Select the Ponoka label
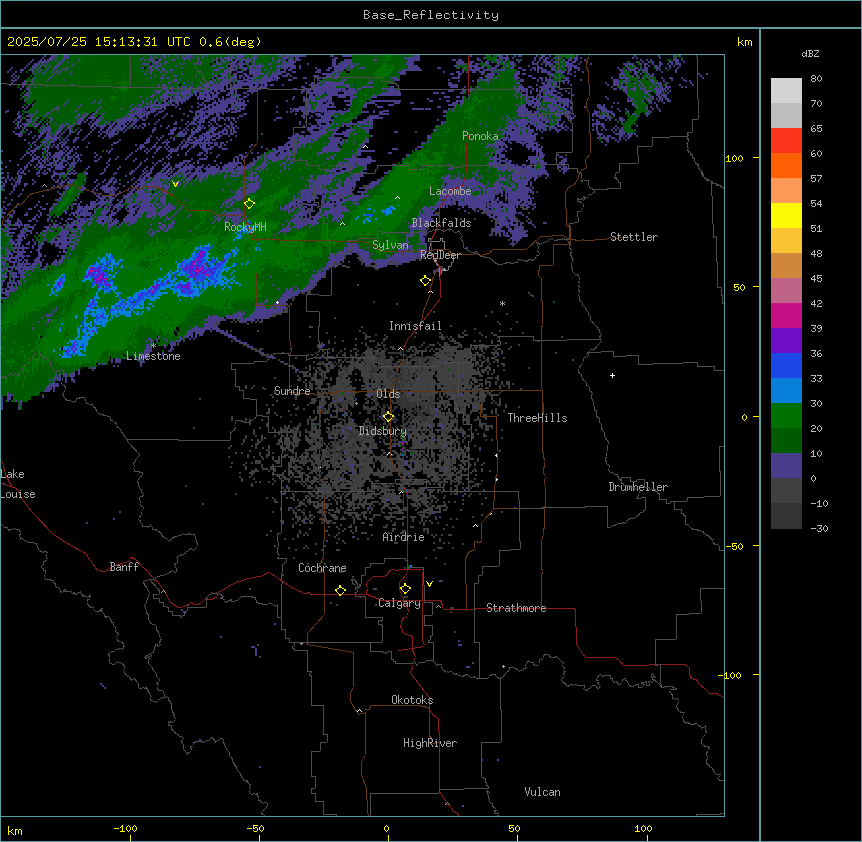Viewport: 862px width, 842px height. 480,136
